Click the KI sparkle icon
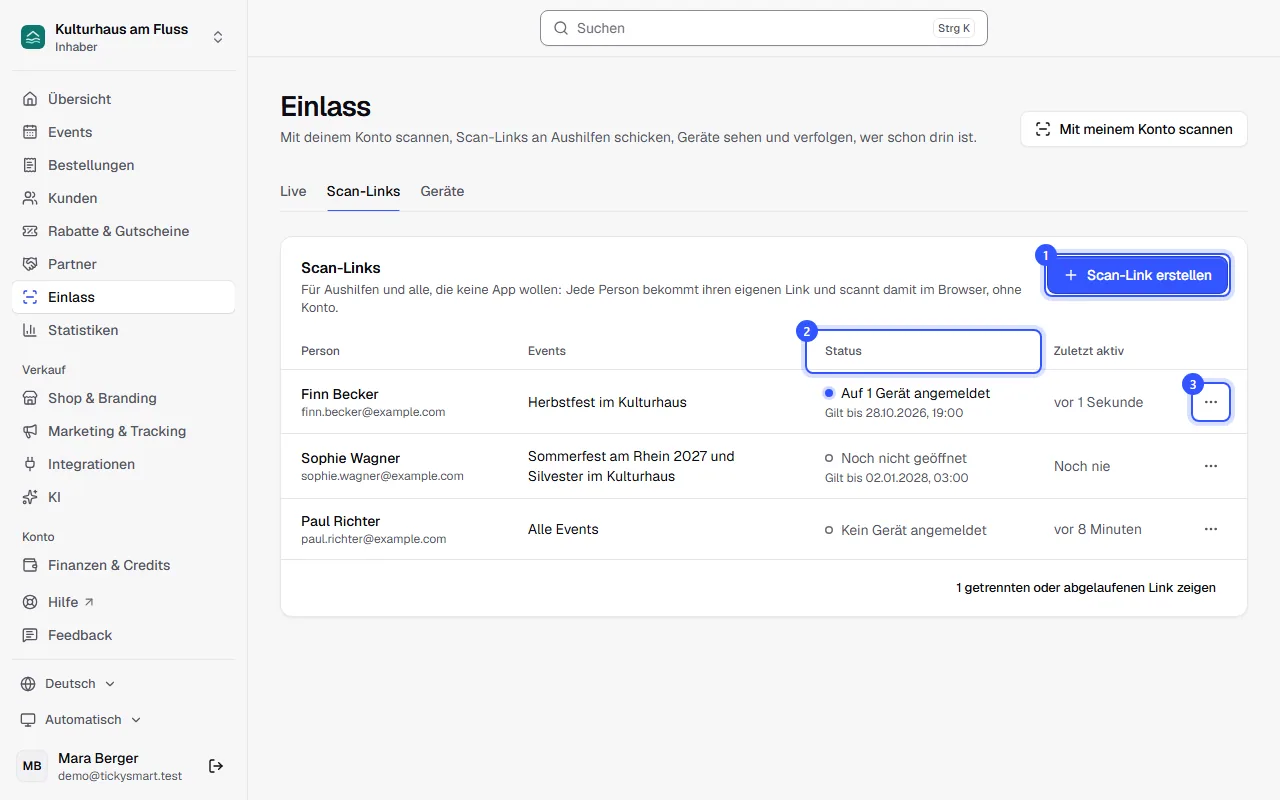The height and width of the screenshot is (800, 1280). pos(30,497)
